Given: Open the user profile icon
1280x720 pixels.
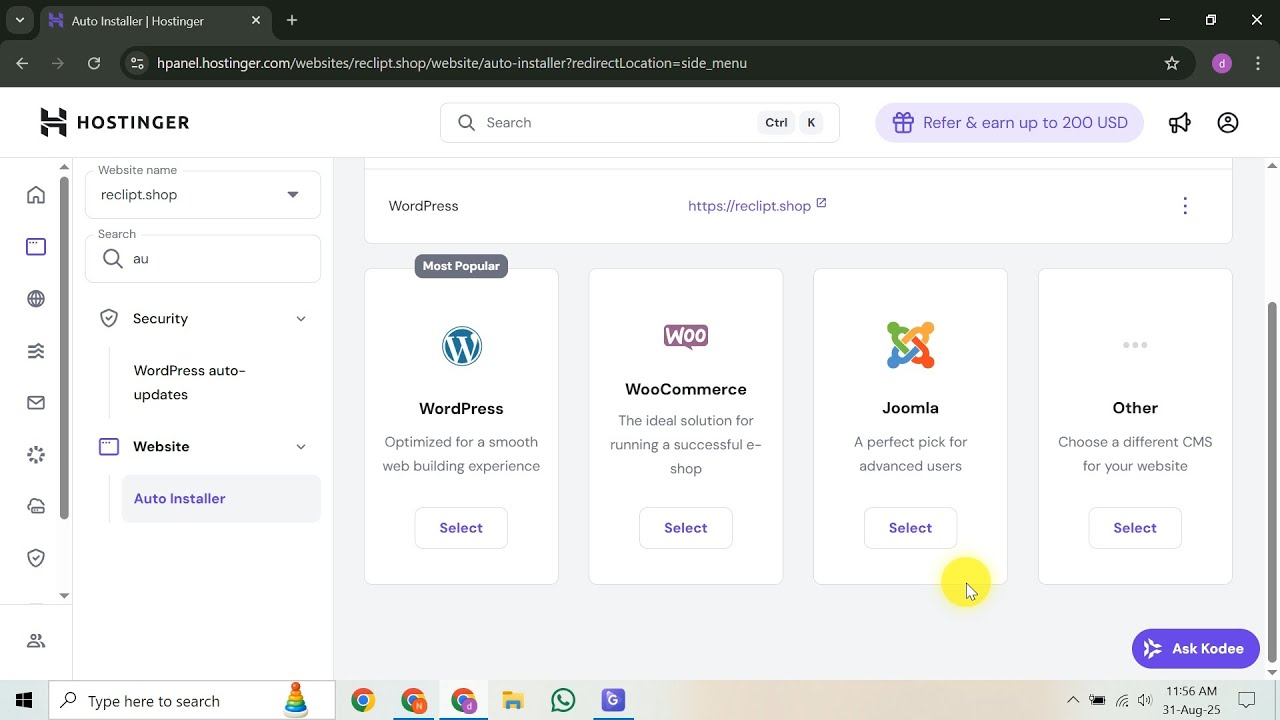Looking at the screenshot, I should tap(1228, 122).
